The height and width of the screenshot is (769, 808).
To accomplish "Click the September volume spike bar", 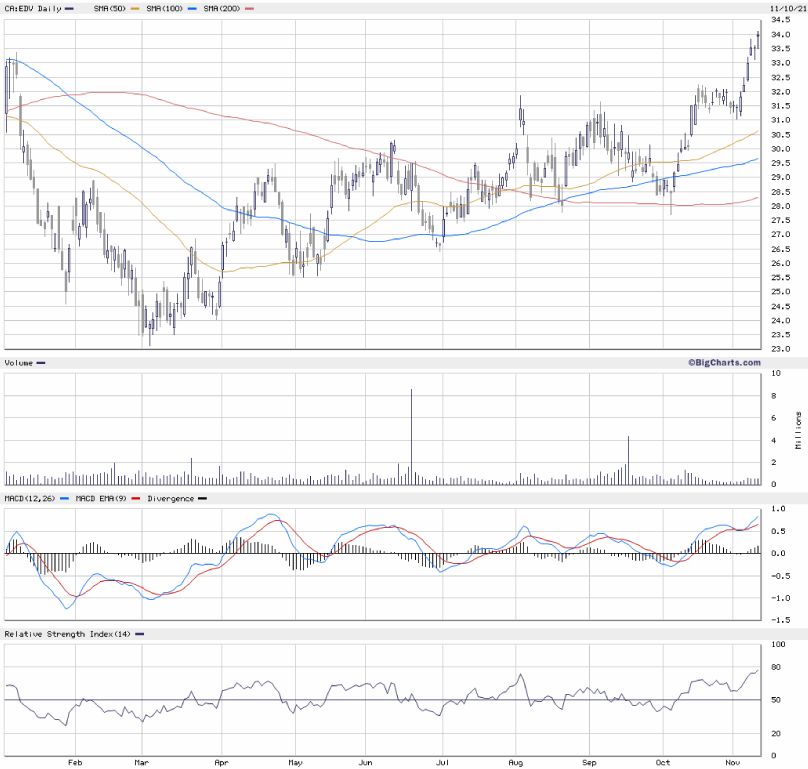I will 628,460.
